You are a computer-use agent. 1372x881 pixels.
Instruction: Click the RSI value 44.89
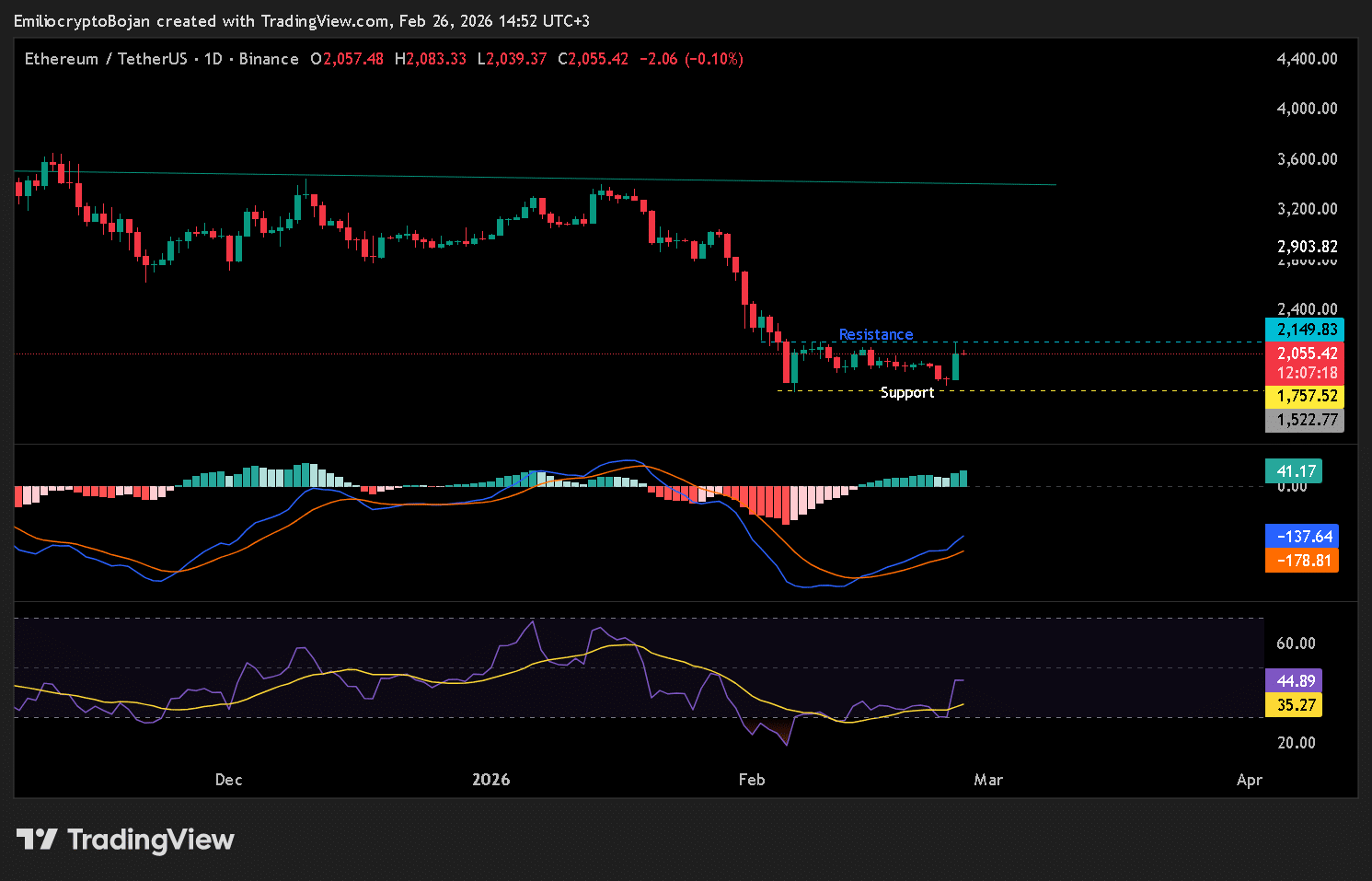pos(1294,680)
